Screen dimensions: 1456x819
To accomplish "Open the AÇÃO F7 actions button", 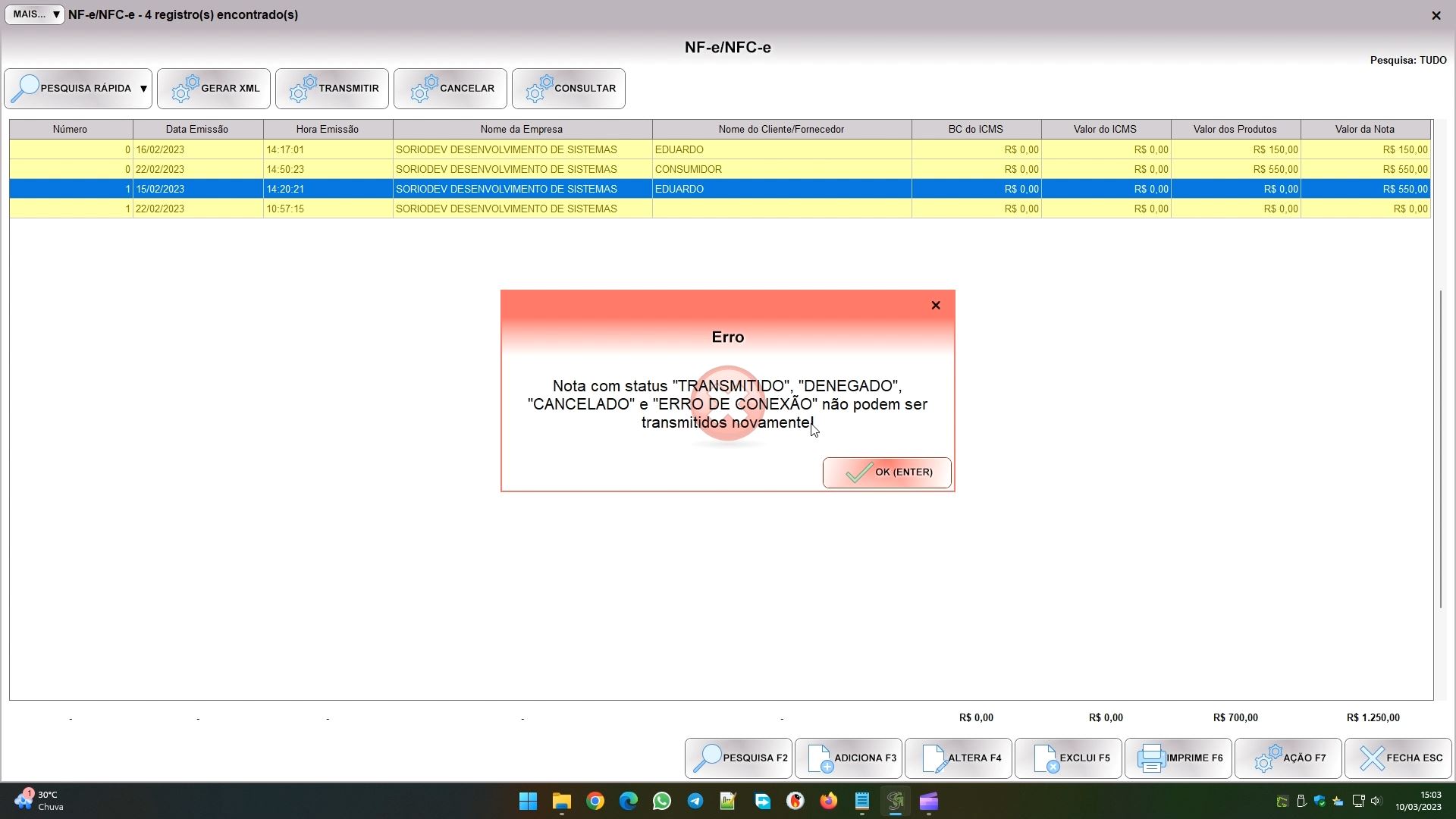I will point(1288,758).
